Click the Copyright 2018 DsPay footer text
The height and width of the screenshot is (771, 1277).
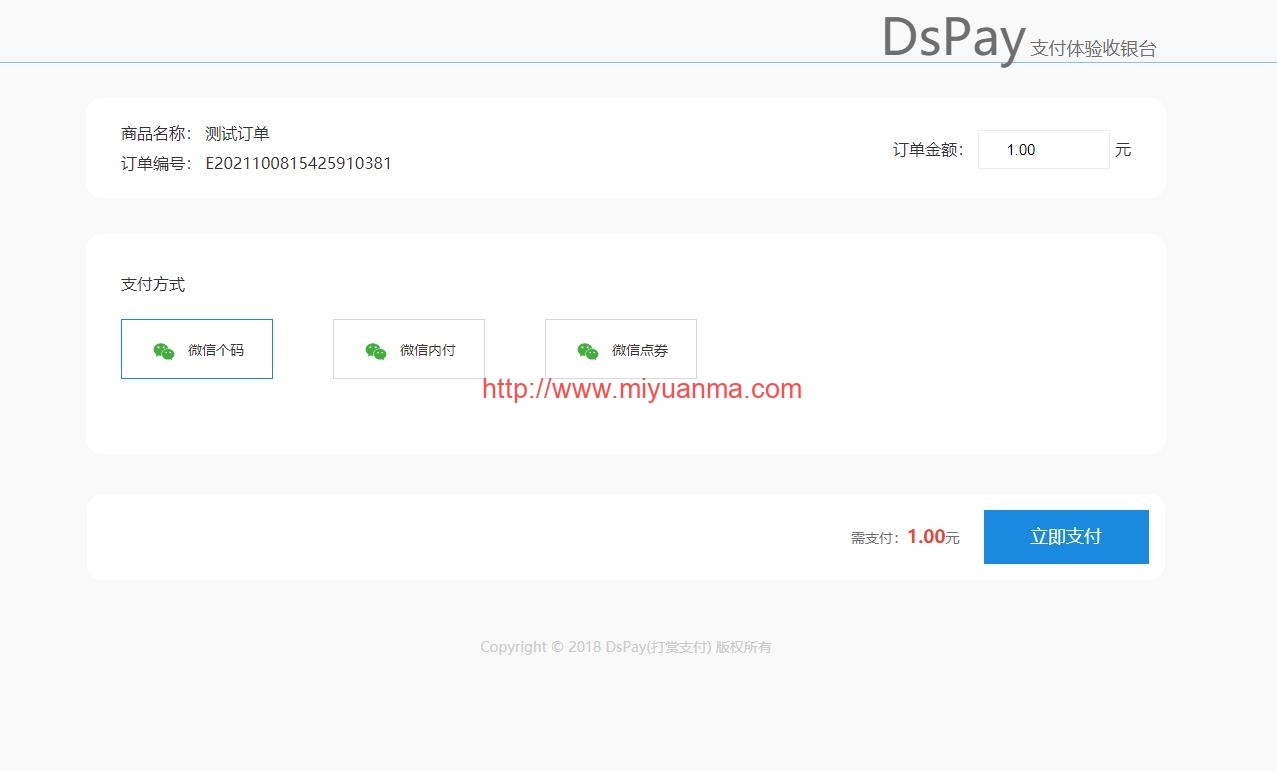point(625,647)
